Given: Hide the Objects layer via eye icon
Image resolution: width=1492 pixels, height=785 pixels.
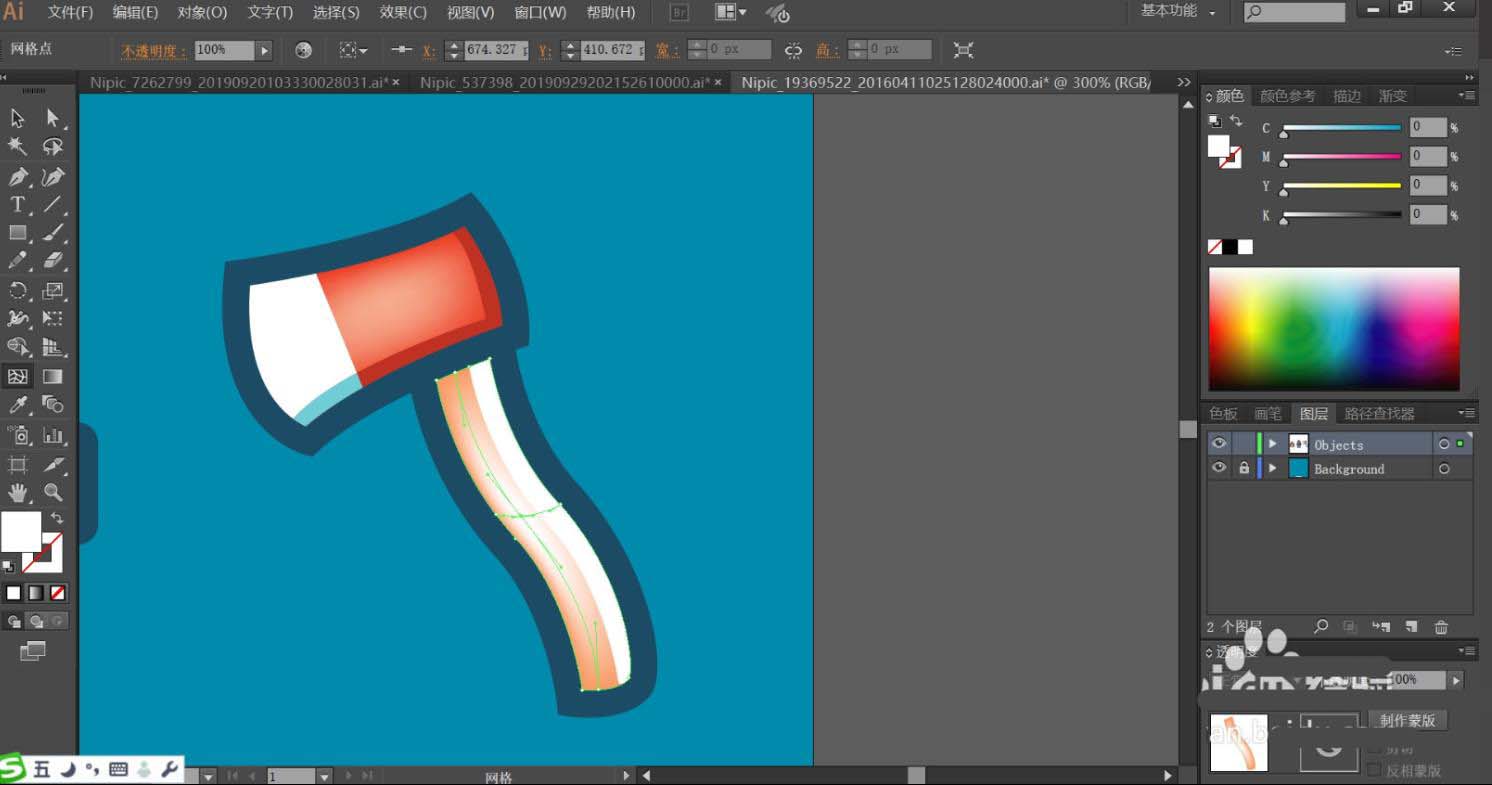Looking at the screenshot, I should [1218, 444].
